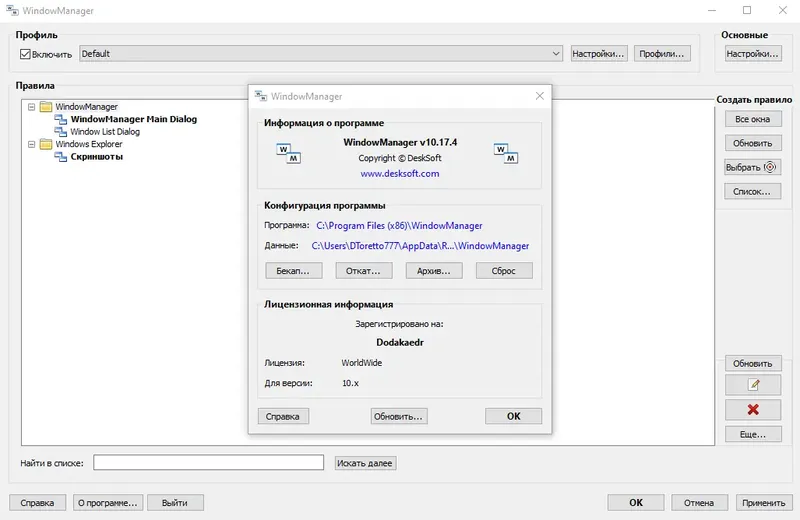The width and height of the screenshot is (800, 520).
Task: Click the Выйти button
Action: [x=176, y=503]
